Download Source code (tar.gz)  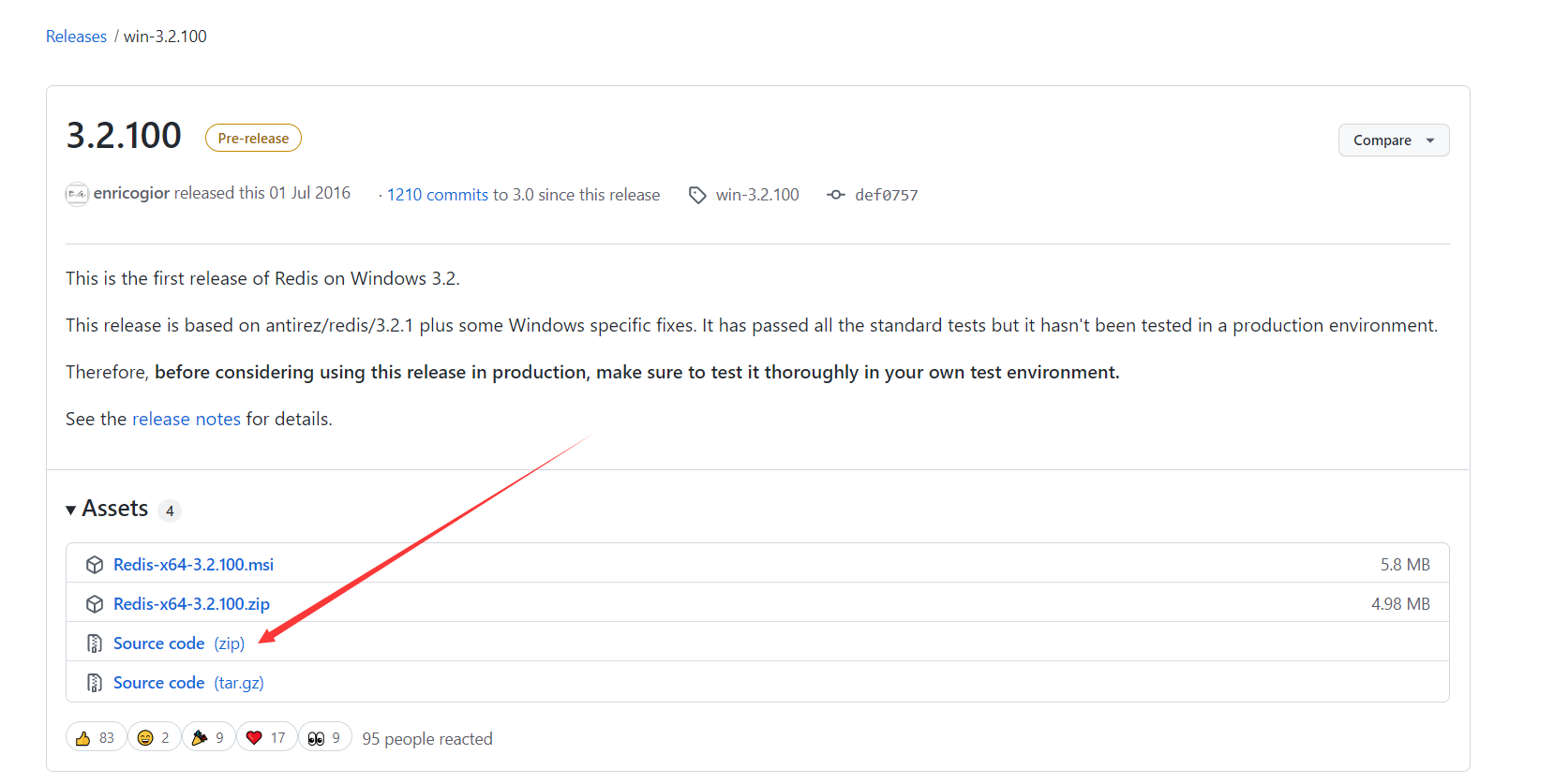[188, 683]
